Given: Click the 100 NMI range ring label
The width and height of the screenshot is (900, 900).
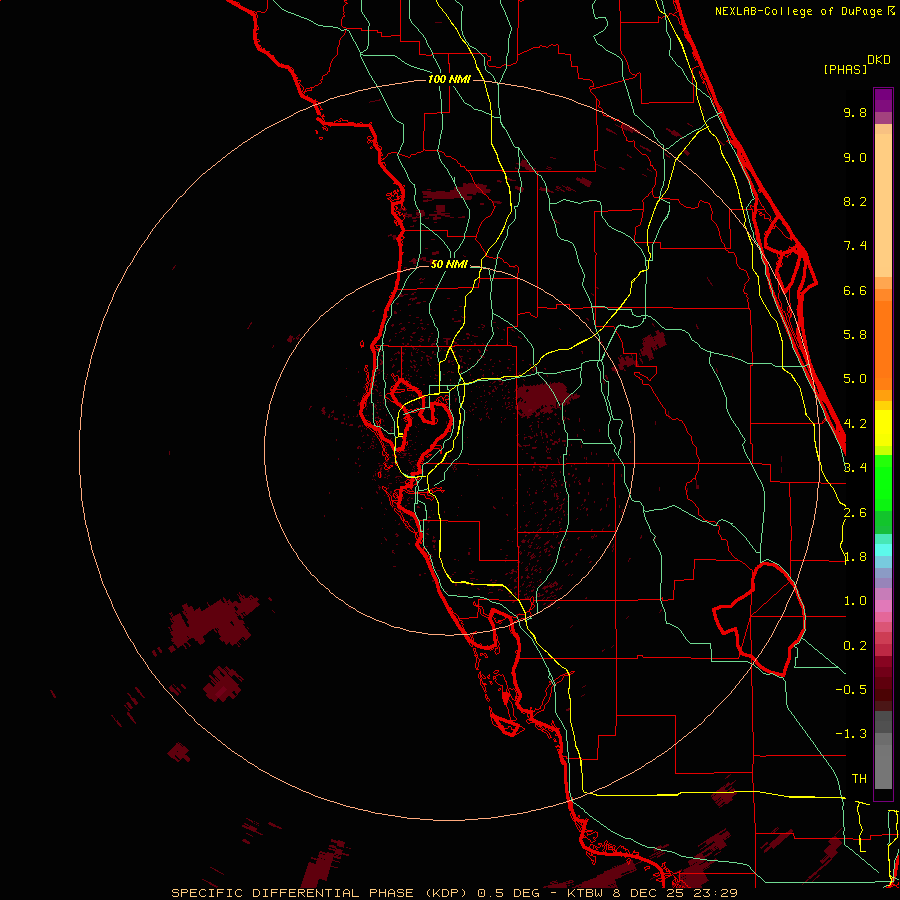Looking at the screenshot, I should click(x=449, y=79).
